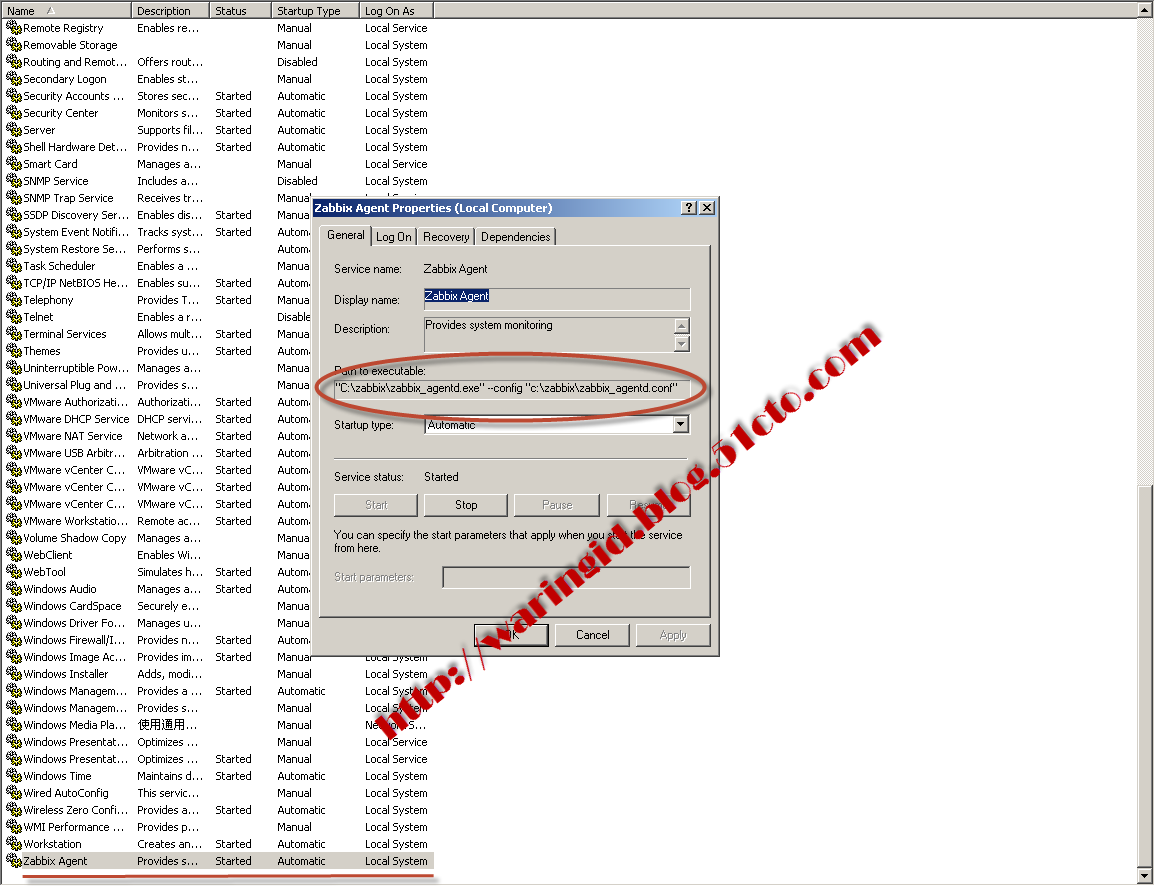Click the SNMP Trap Service icon

tap(13, 197)
